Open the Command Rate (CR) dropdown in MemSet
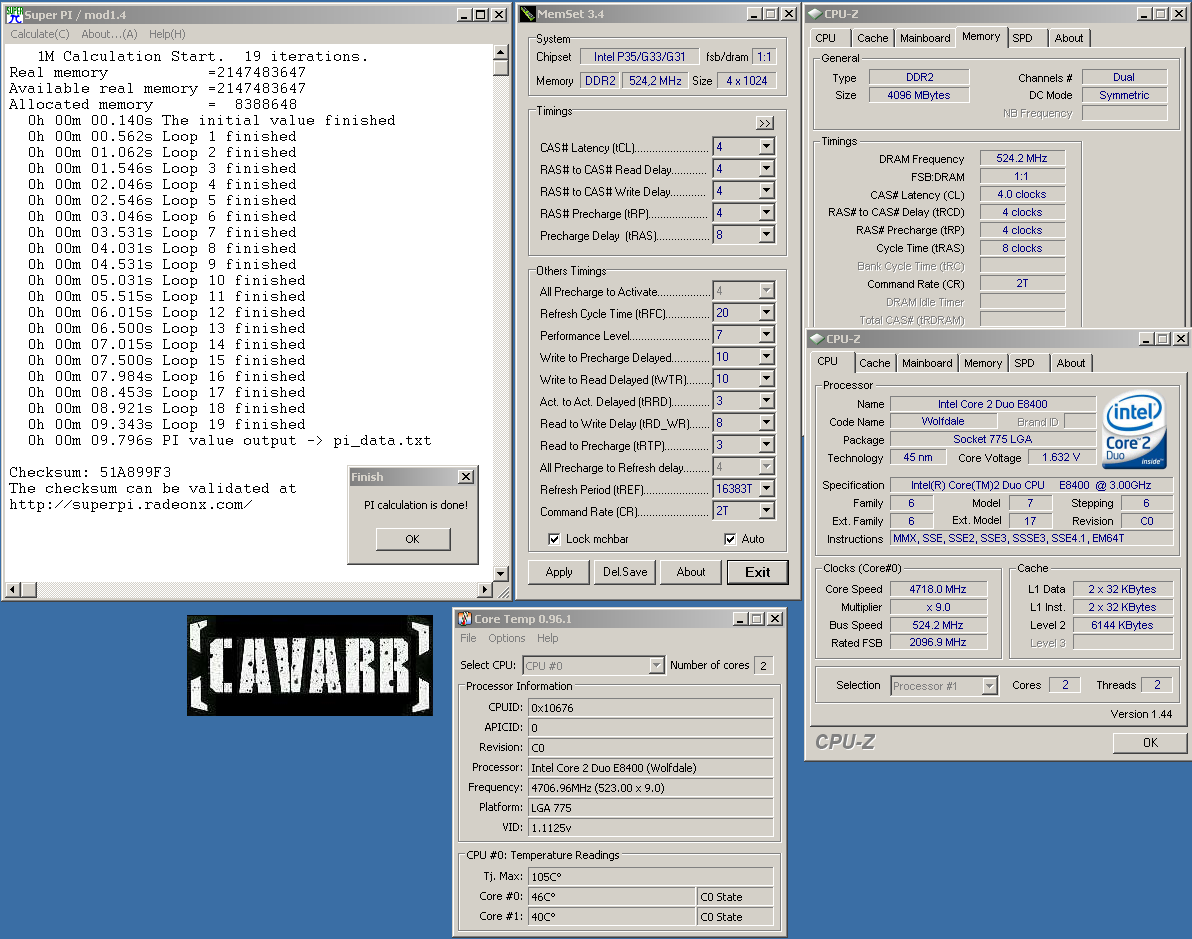This screenshot has width=1192, height=939. click(x=766, y=511)
